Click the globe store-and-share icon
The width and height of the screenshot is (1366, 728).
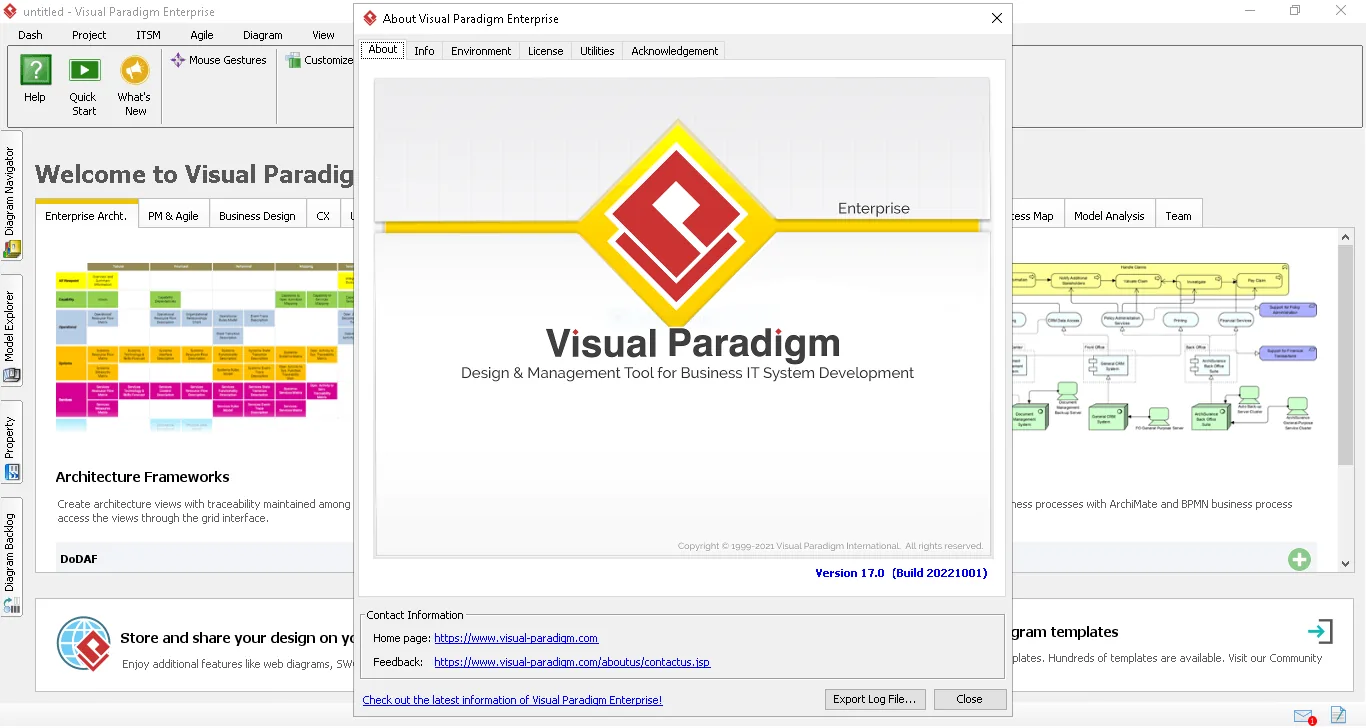point(84,644)
